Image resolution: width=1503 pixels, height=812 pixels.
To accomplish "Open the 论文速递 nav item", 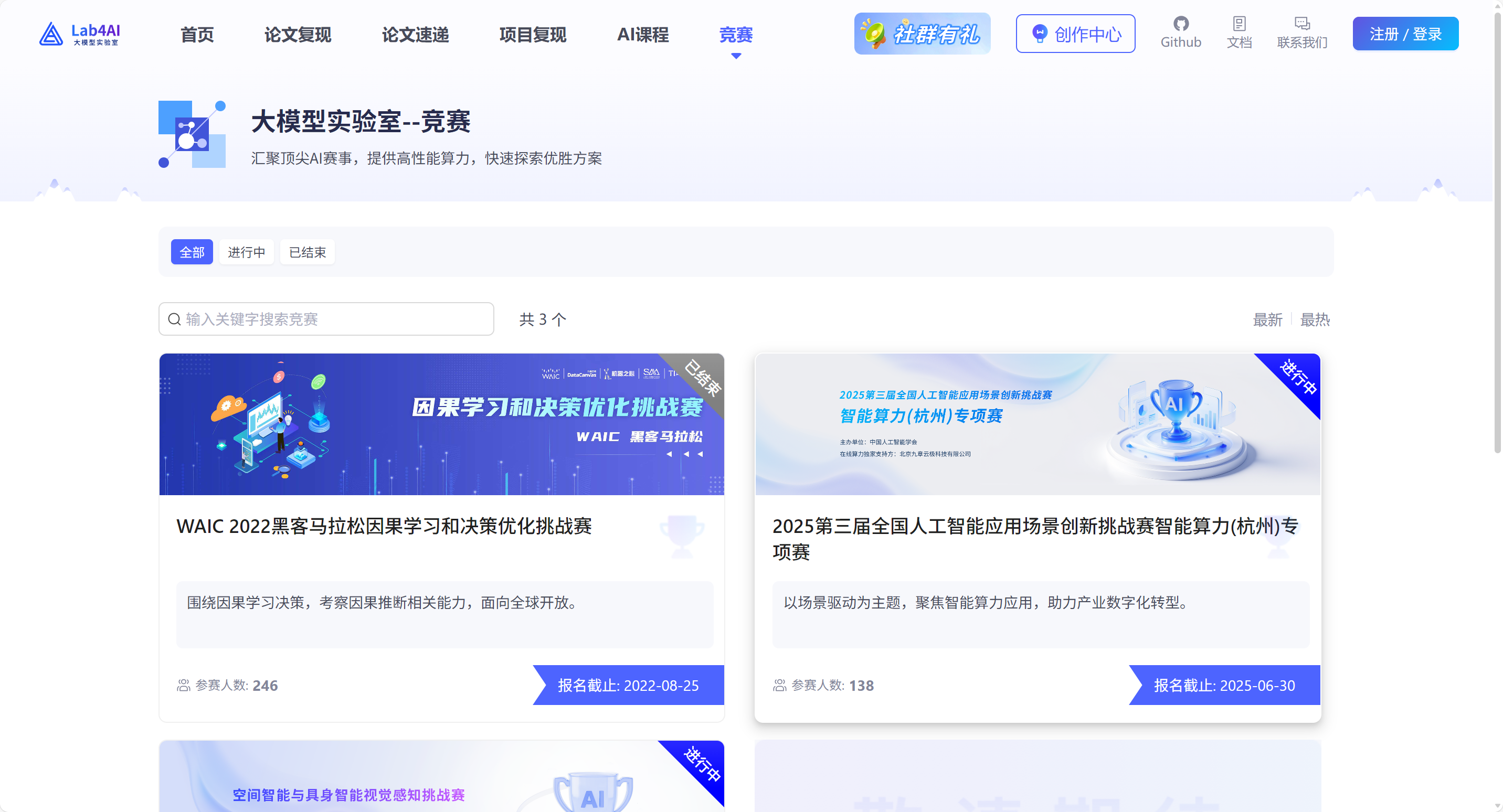I will pos(416,35).
